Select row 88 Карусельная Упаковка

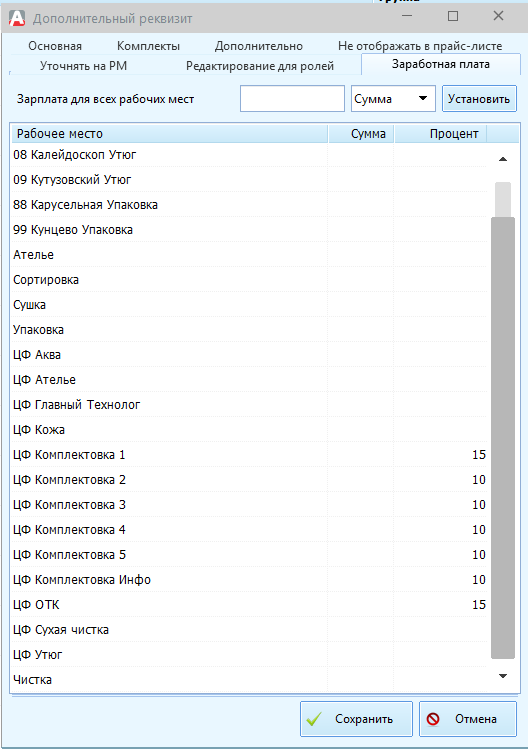(249, 204)
